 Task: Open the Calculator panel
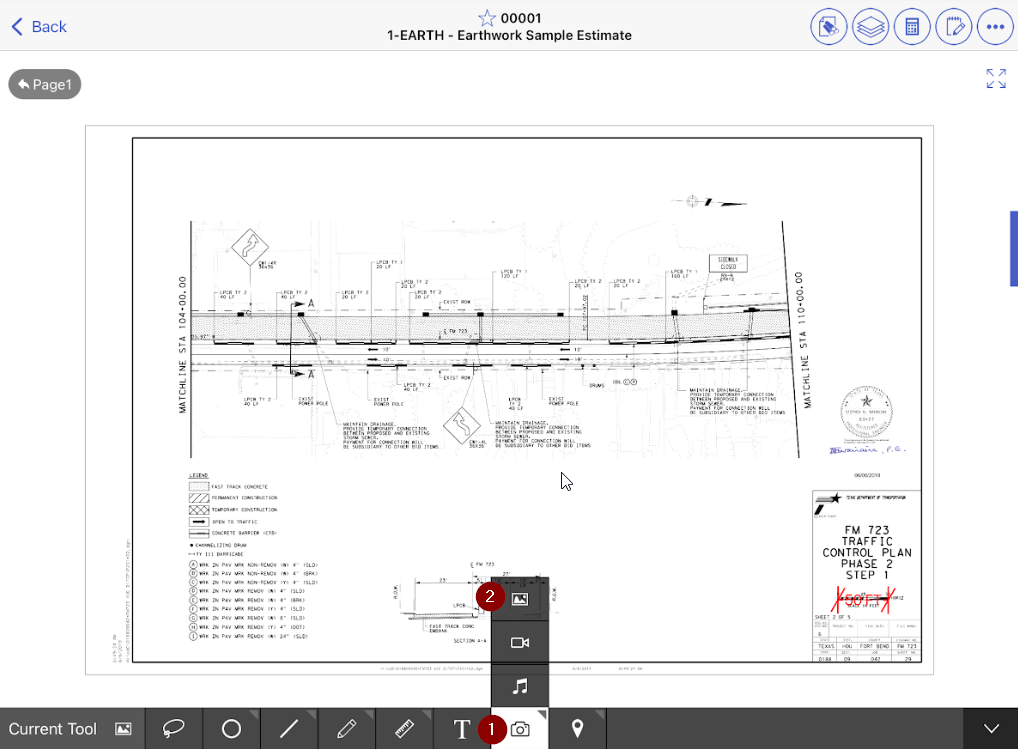911,27
